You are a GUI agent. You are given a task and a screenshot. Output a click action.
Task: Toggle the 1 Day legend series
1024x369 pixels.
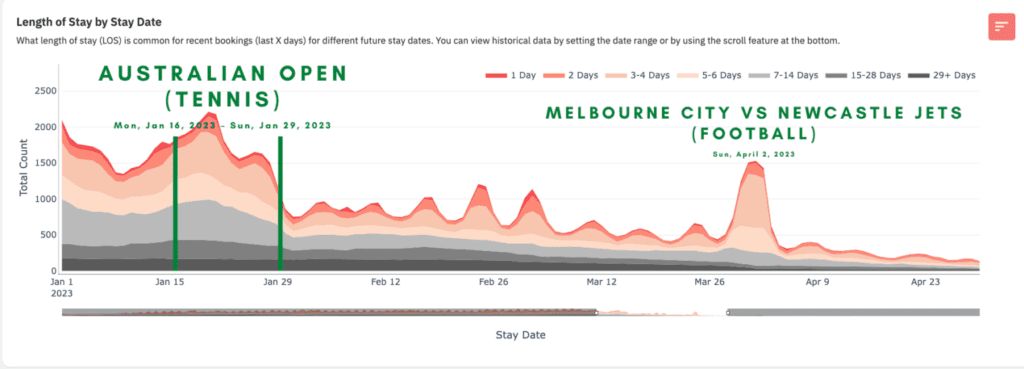(x=511, y=75)
